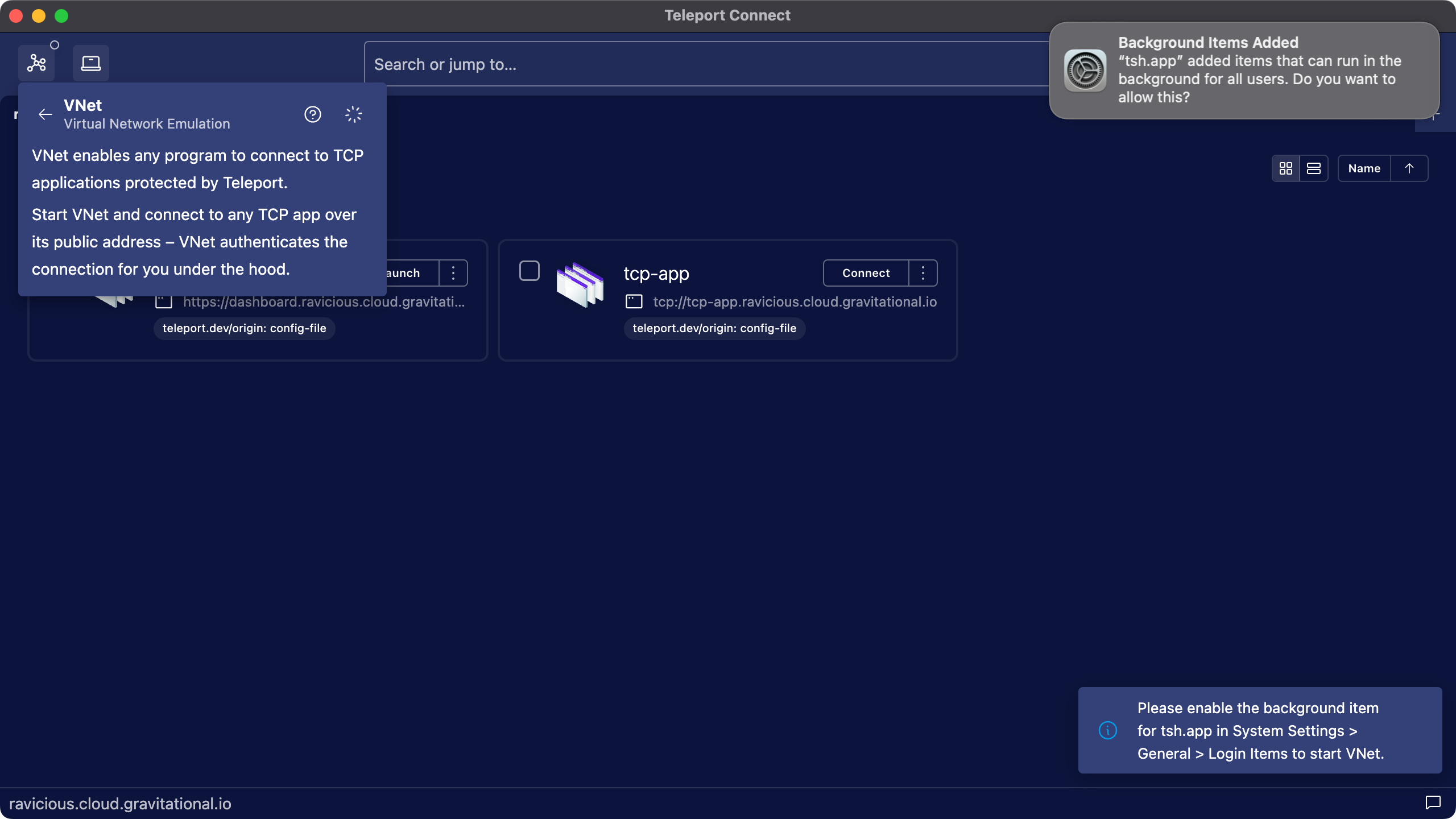The width and height of the screenshot is (1456, 819).
Task: Open the VNet connections icon
Action: (36, 63)
